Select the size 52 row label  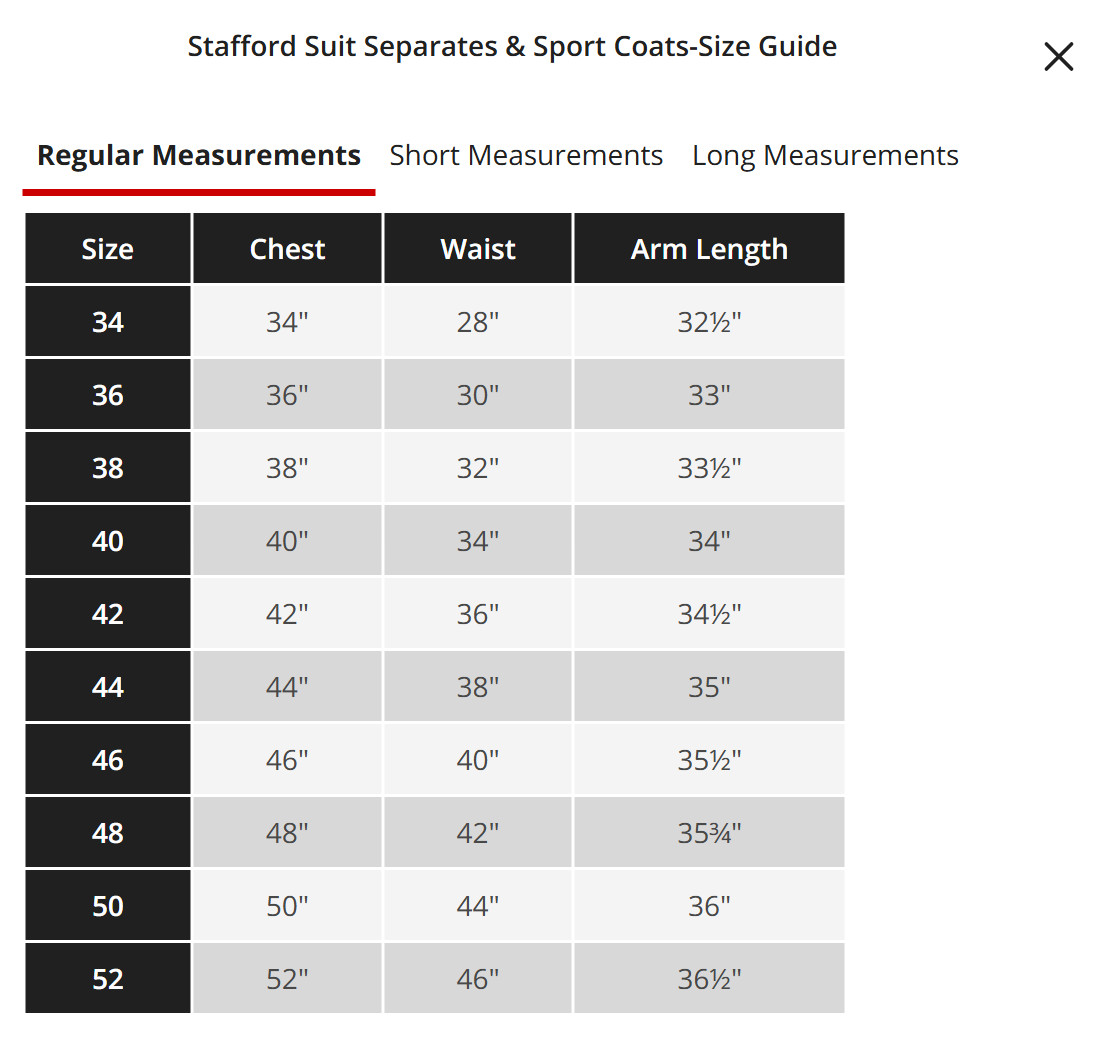pos(107,978)
